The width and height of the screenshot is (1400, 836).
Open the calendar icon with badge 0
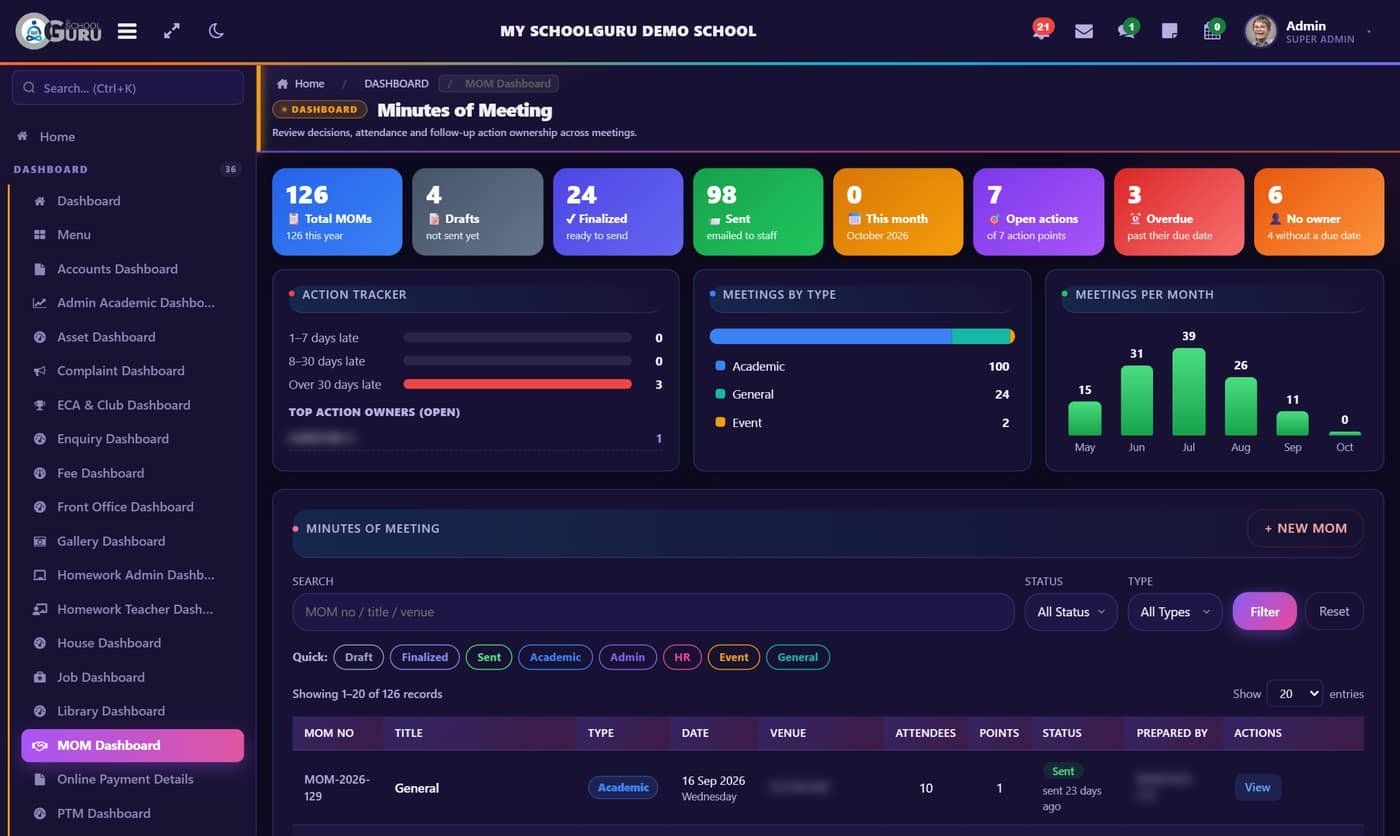tap(1213, 30)
